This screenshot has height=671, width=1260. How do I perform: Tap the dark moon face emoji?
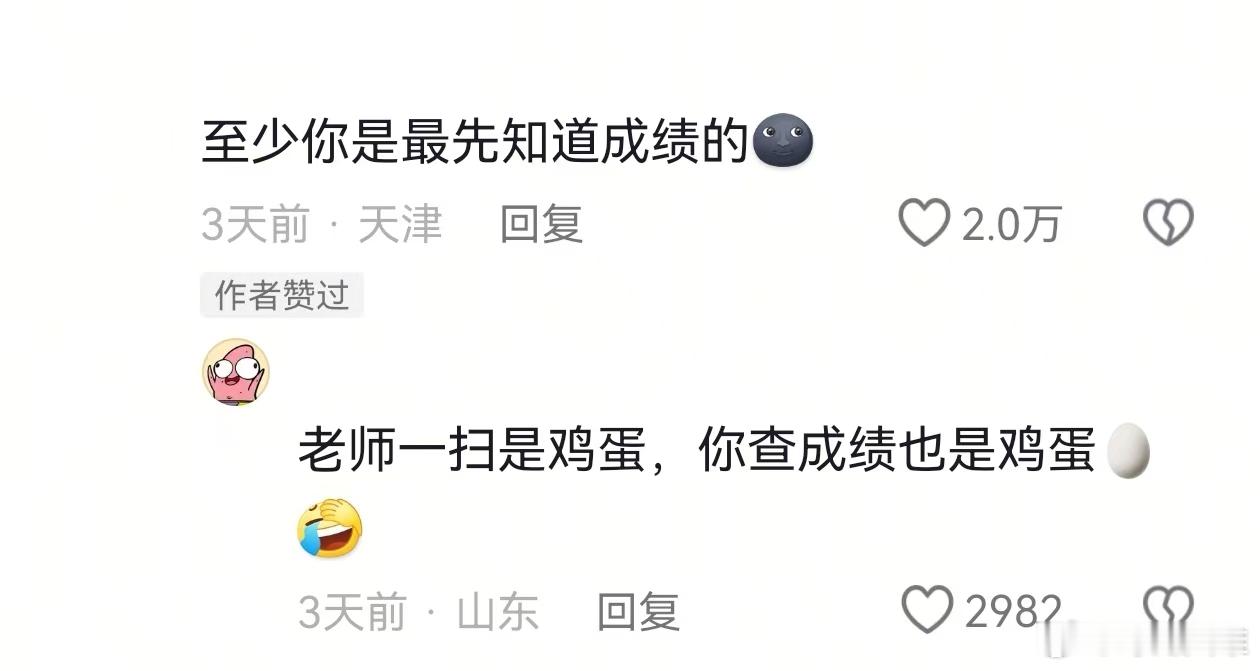click(782, 142)
